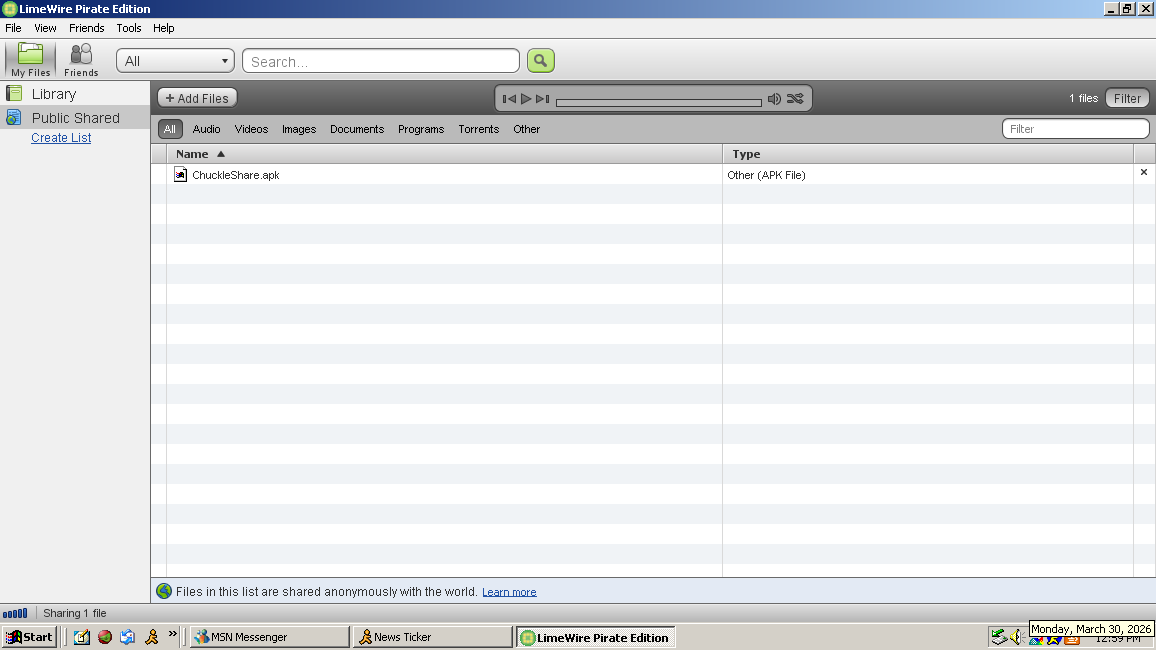Open the search category dropdown showing All

pos(175,60)
